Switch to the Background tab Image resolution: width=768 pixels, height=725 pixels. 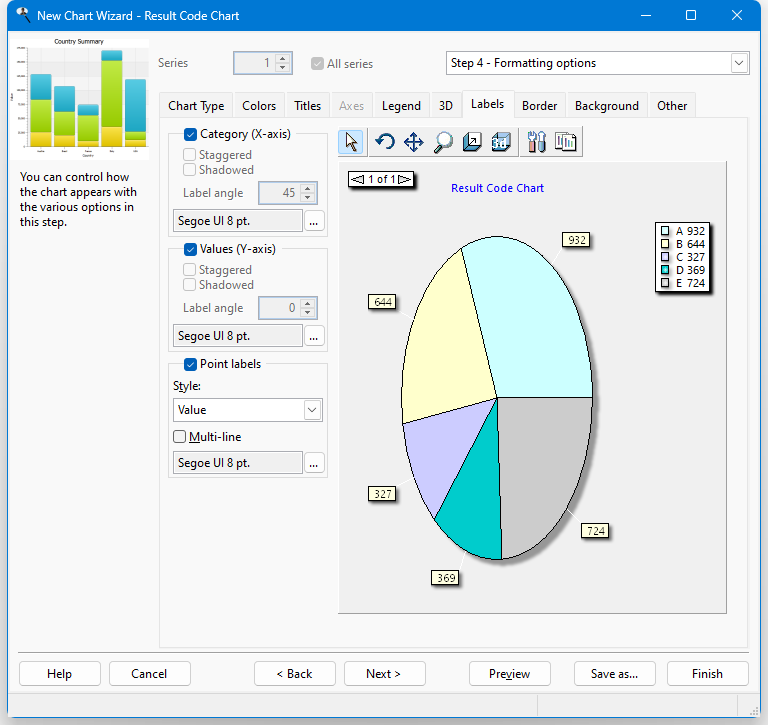pyautogui.click(x=607, y=106)
